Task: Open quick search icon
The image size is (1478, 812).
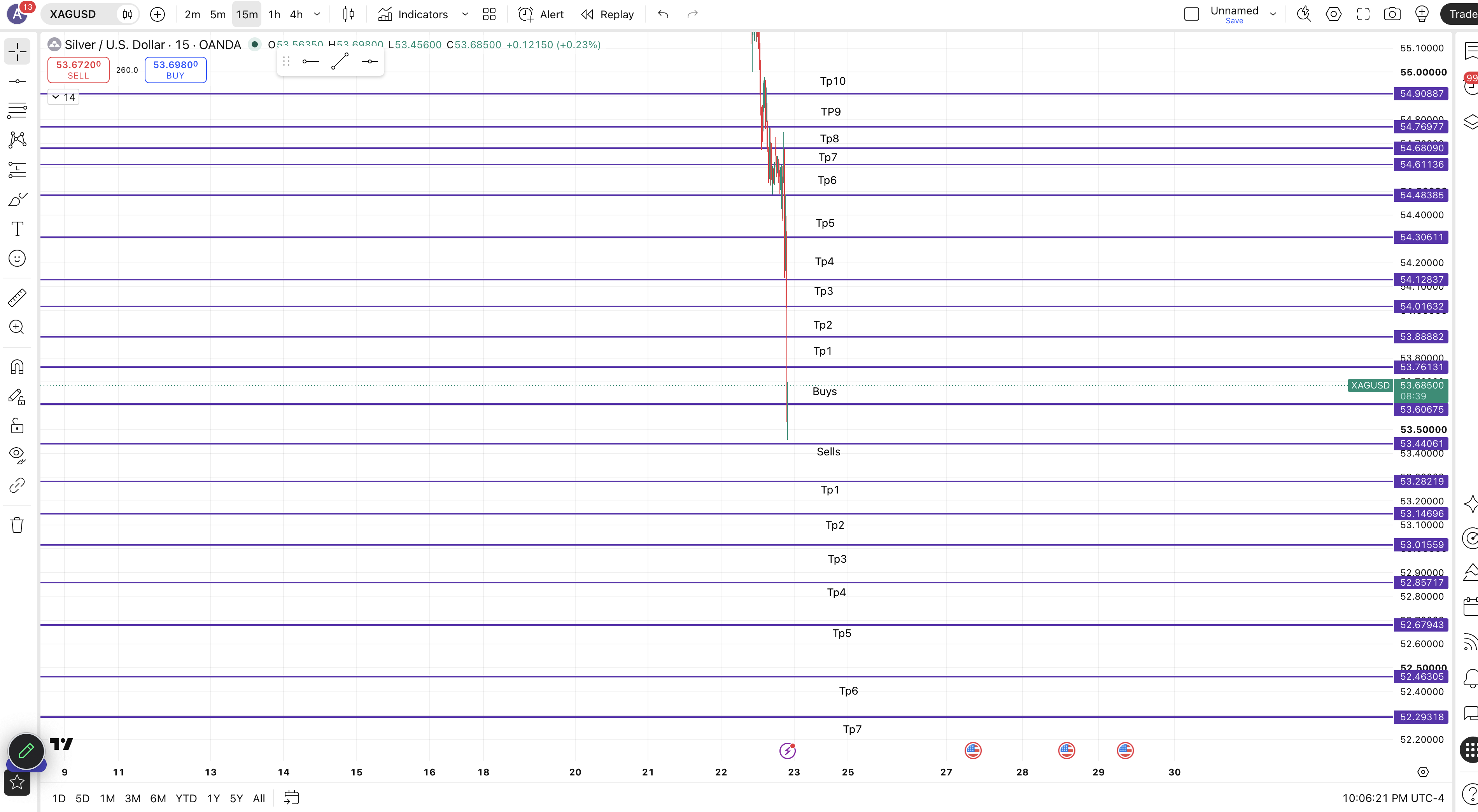Action: tap(1304, 14)
